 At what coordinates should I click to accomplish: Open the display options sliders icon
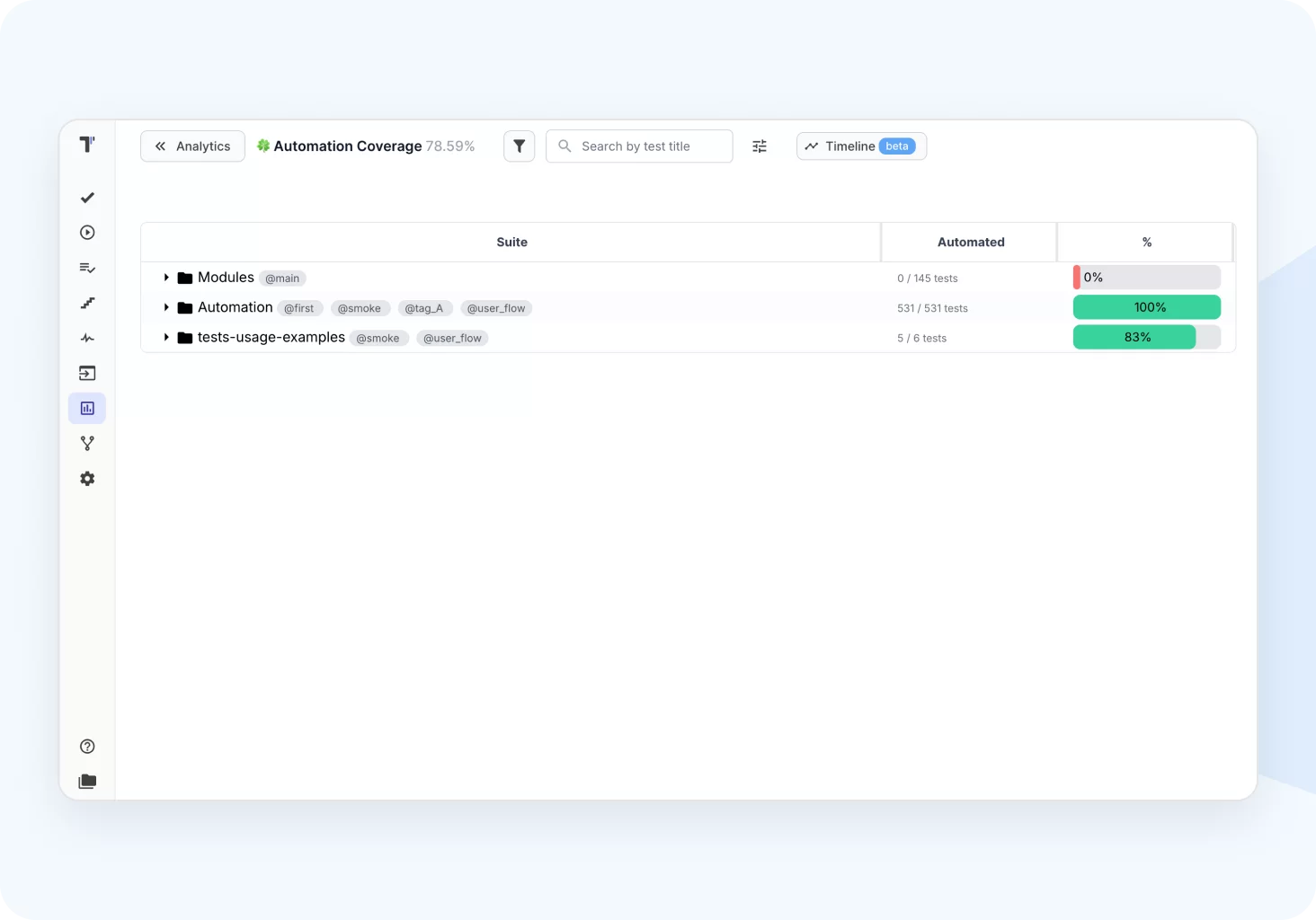[x=760, y=146]
